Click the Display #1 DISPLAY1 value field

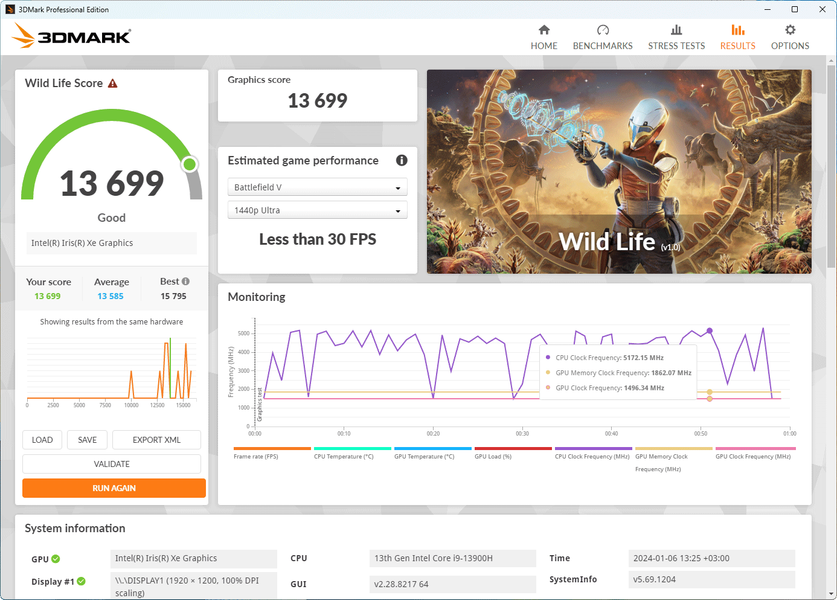tap(193, 586)
